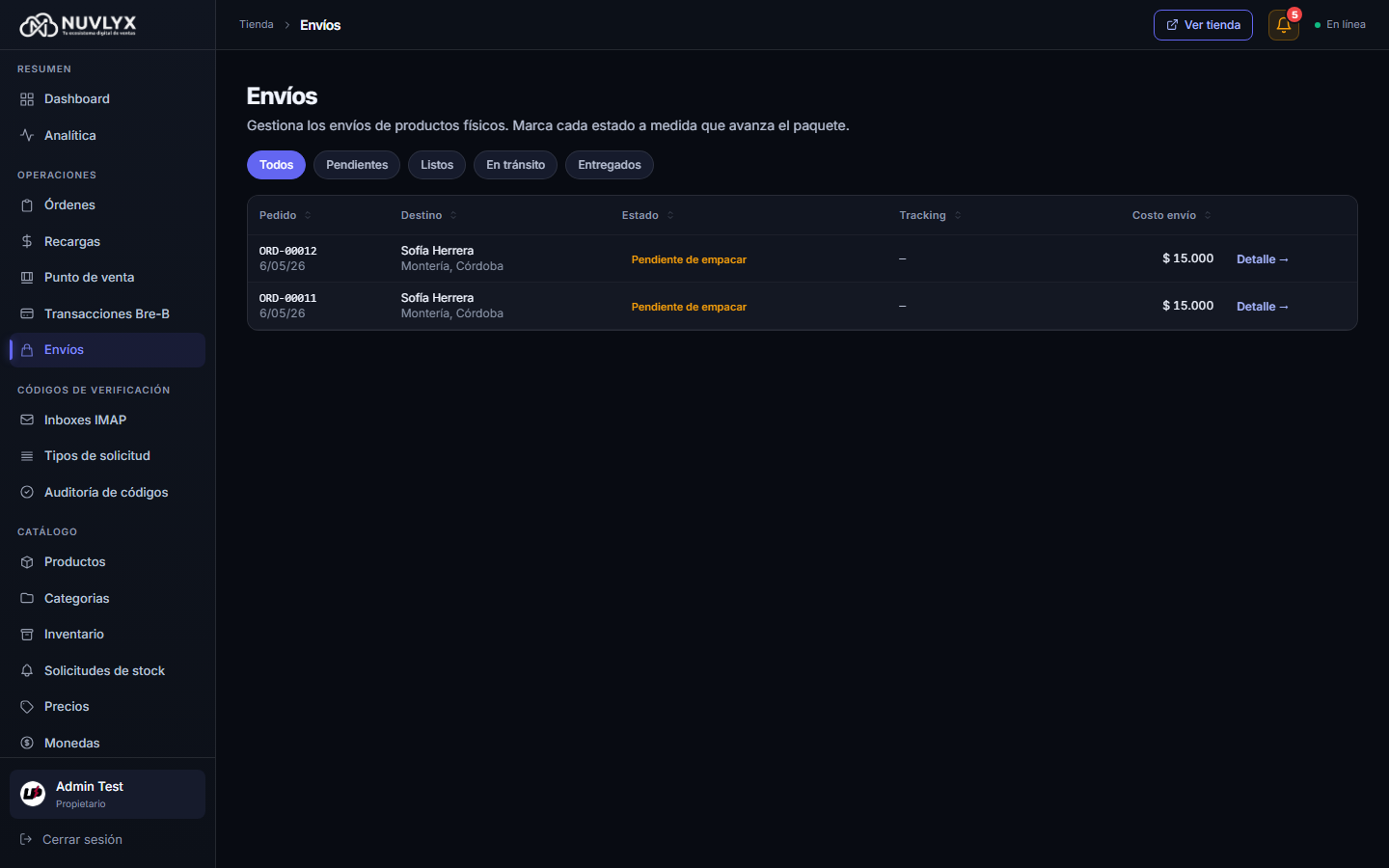Filter shipments by Pendientes tab
Image resolution: width=1389 pixels, height=868 pixels.
(357, 165)
